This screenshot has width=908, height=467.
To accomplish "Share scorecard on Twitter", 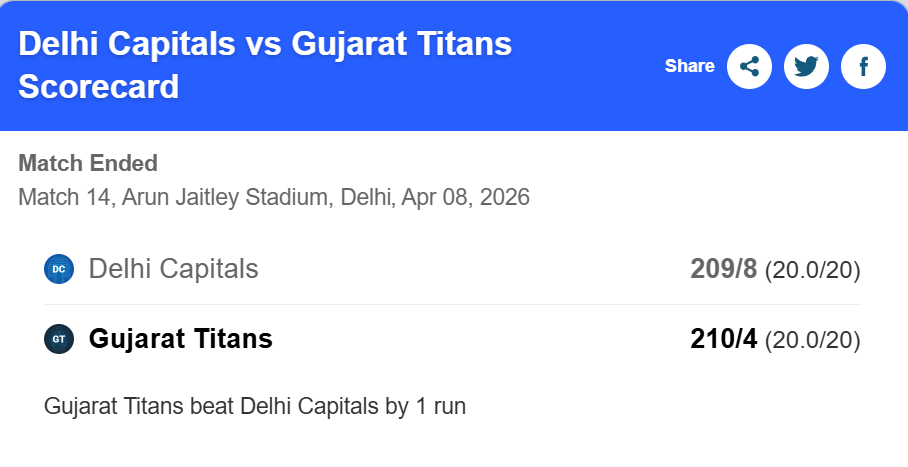I will 806,67.
